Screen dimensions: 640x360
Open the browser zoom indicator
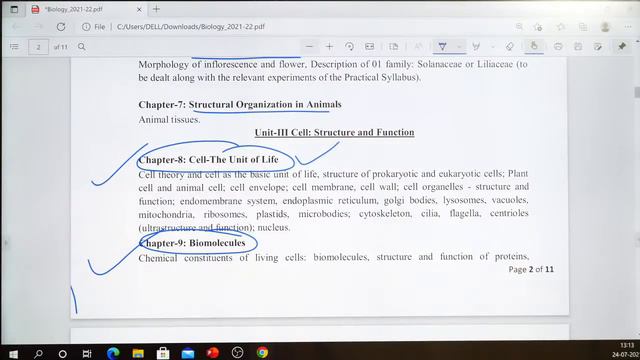(519, 27)
